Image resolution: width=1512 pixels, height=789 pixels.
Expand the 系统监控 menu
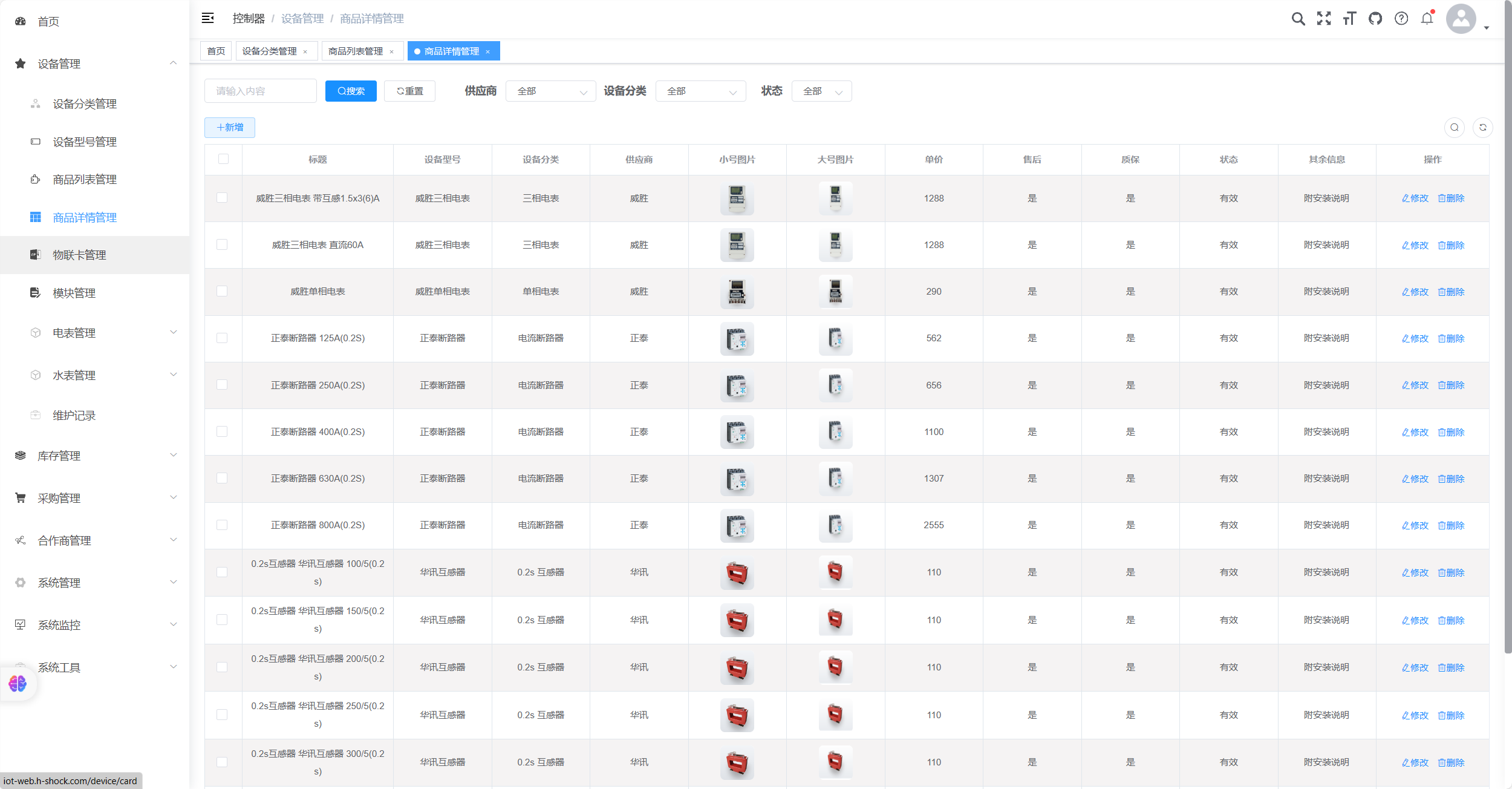(95, 626)
